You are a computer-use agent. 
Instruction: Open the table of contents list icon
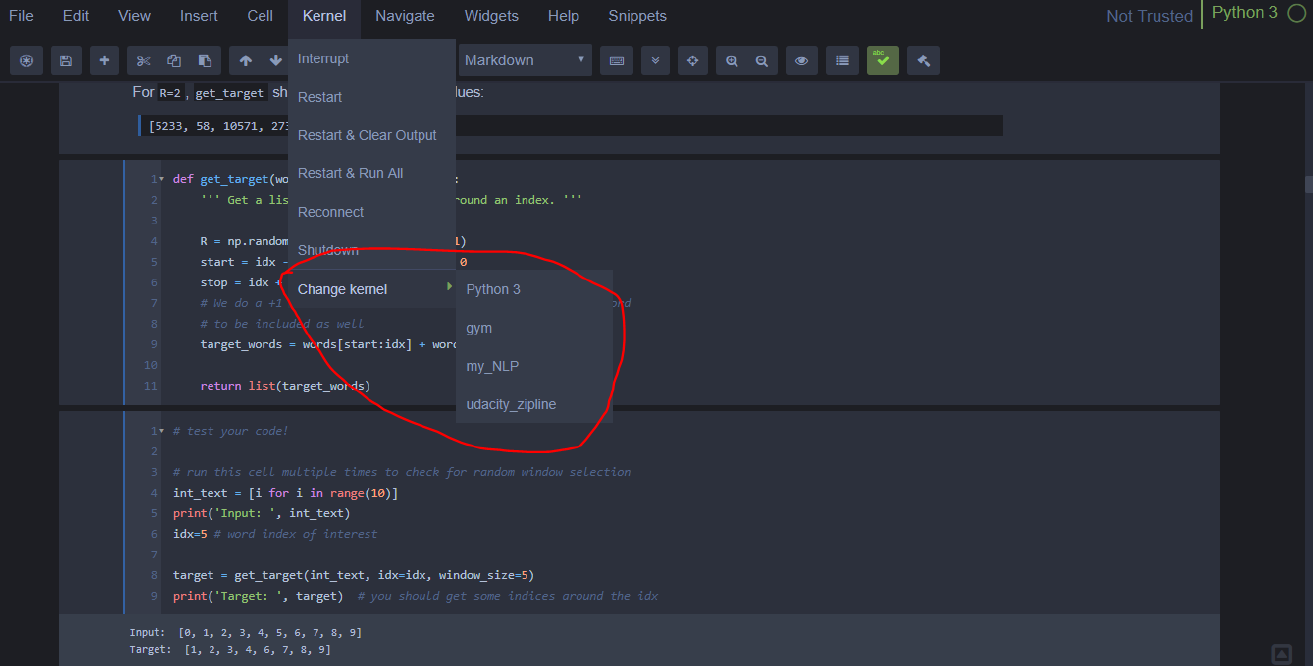click(x=842, y=60)
